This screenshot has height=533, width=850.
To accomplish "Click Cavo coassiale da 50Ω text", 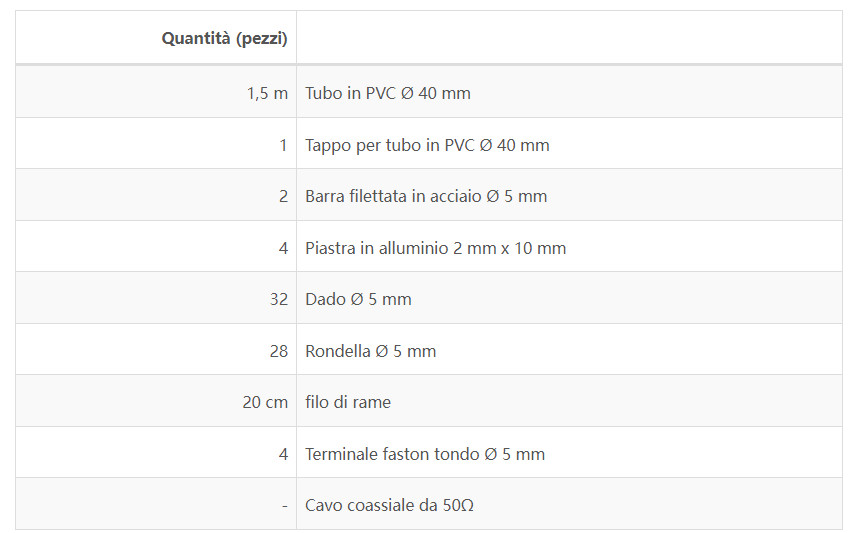I will pos(389,505).
